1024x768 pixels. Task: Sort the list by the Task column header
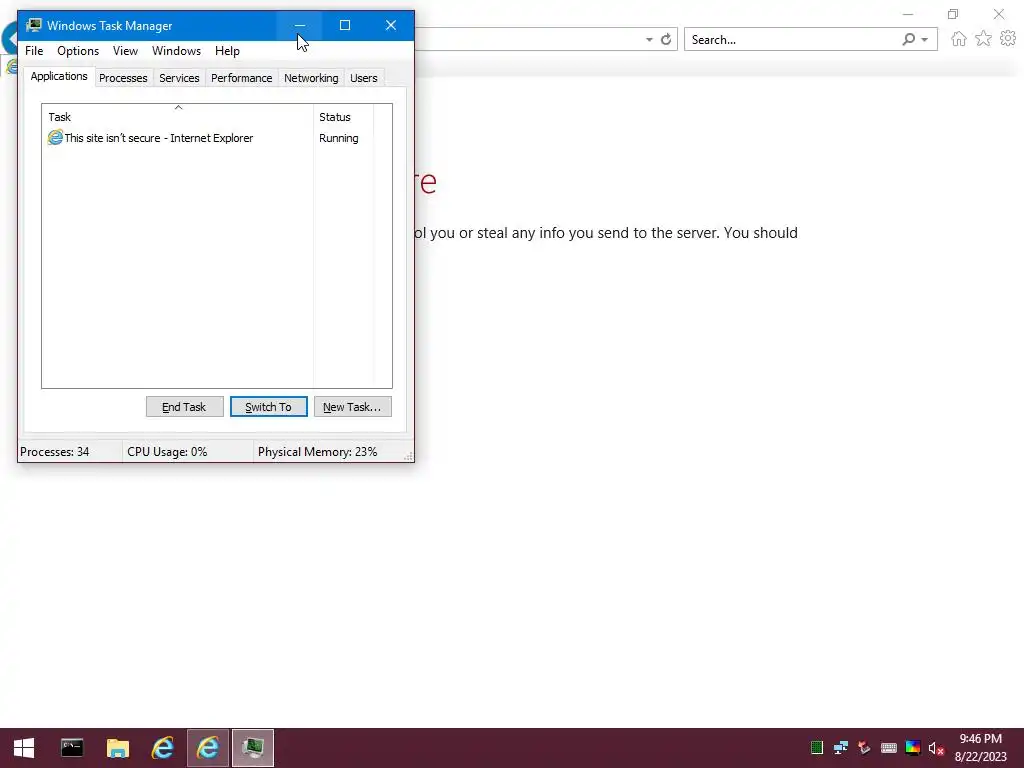pos(178,116)
